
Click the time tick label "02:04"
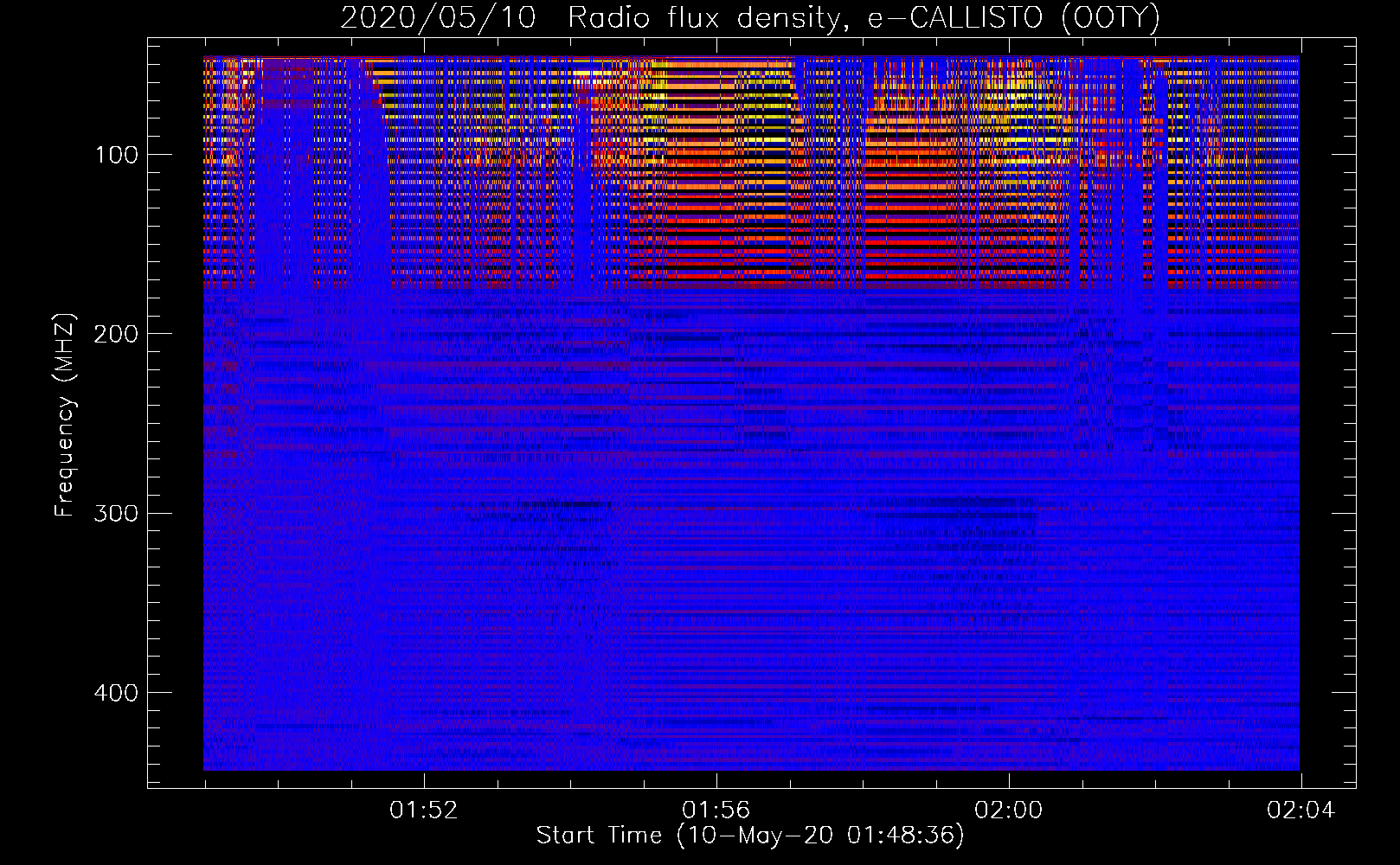point(1300,811)
